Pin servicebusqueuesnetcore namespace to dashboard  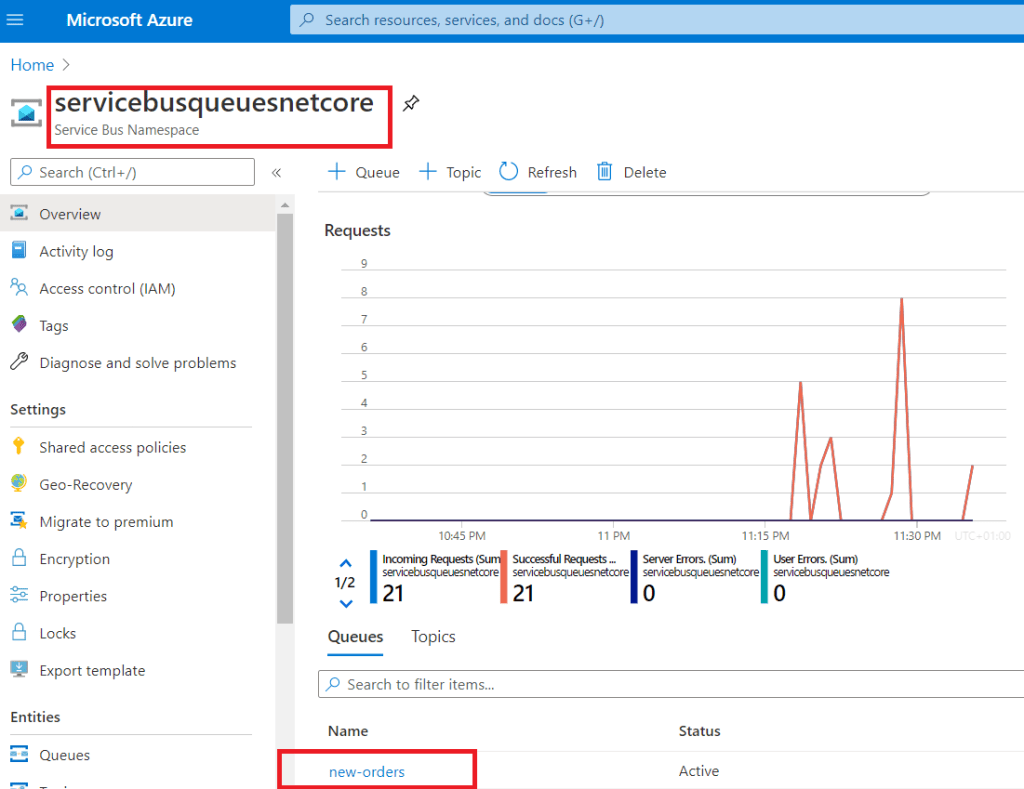click(x=410, y=103)
